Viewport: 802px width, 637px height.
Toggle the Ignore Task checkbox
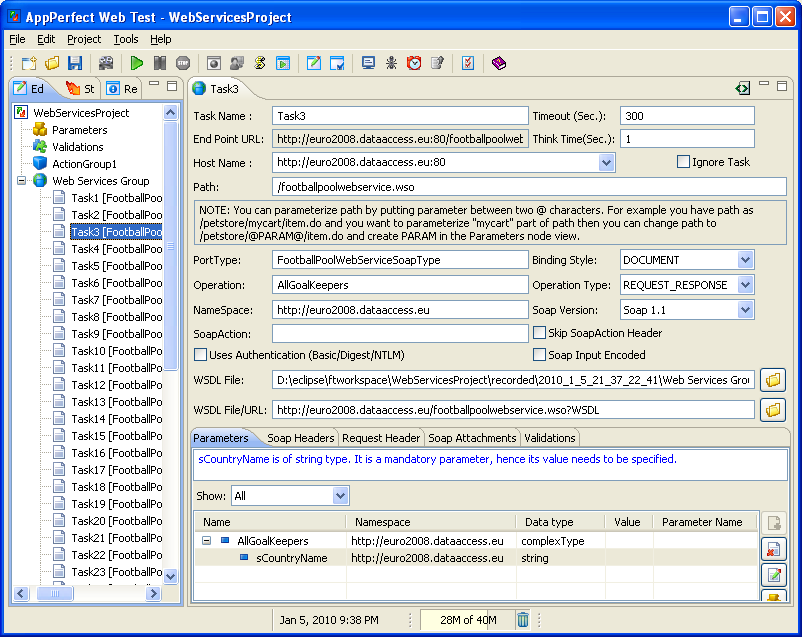[x=683, y=162]
